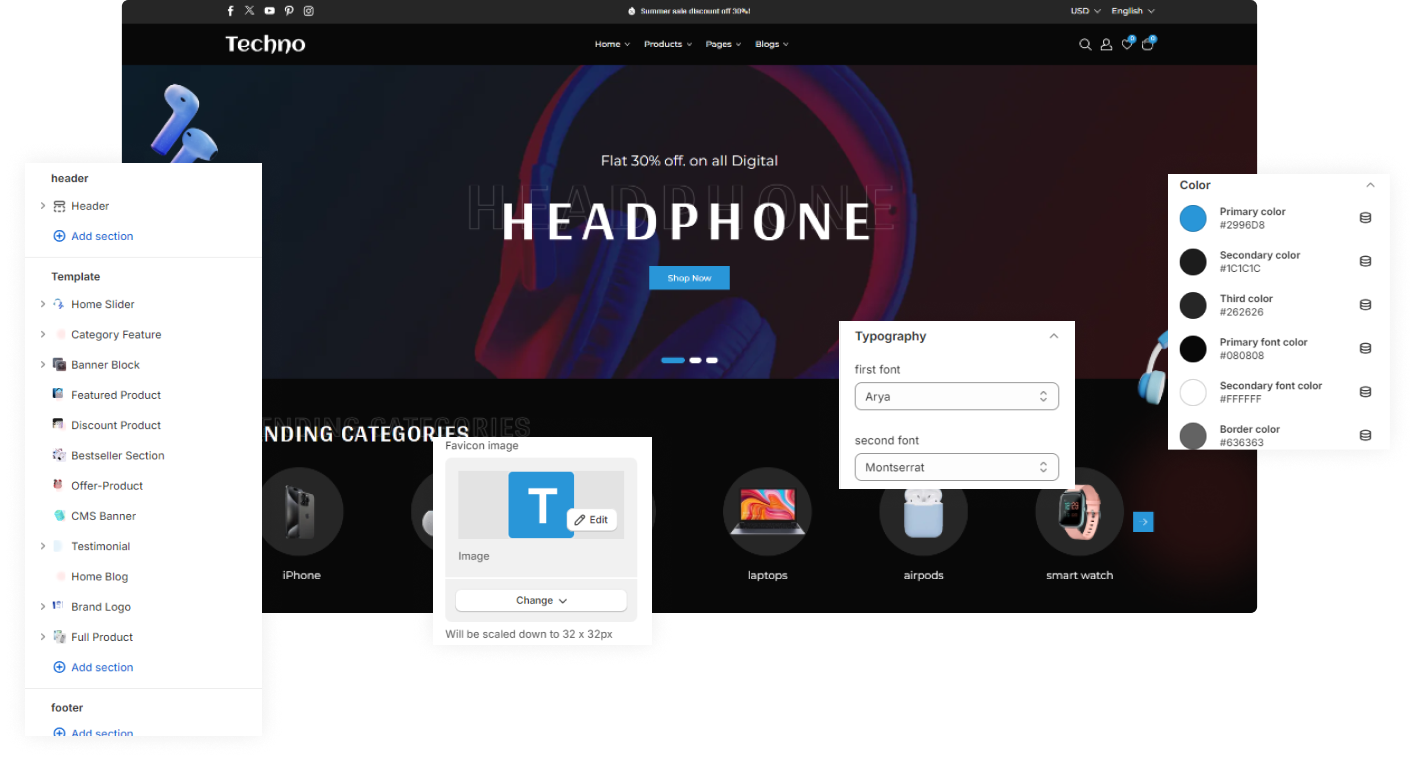This screenshot has height=761, width=1417.
Task: Open the Pages menu
Action: [x=723, y=44]
